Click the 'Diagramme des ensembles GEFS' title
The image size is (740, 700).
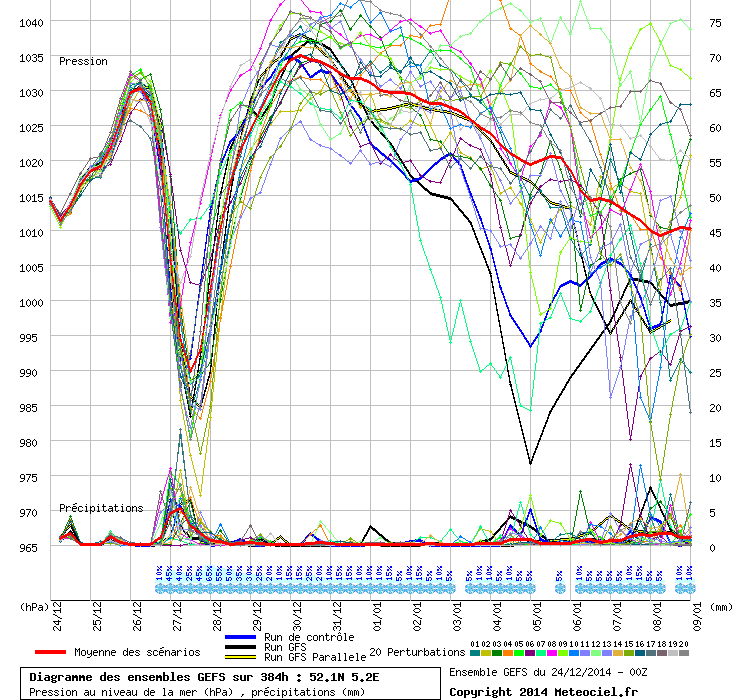(x=129, y=677)
